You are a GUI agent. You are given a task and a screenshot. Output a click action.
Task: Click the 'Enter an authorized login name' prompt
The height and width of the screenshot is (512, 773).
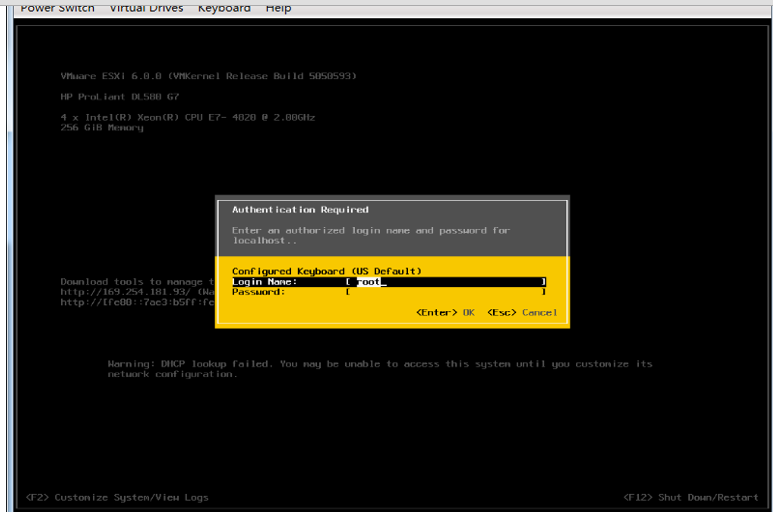click(371, 235)
